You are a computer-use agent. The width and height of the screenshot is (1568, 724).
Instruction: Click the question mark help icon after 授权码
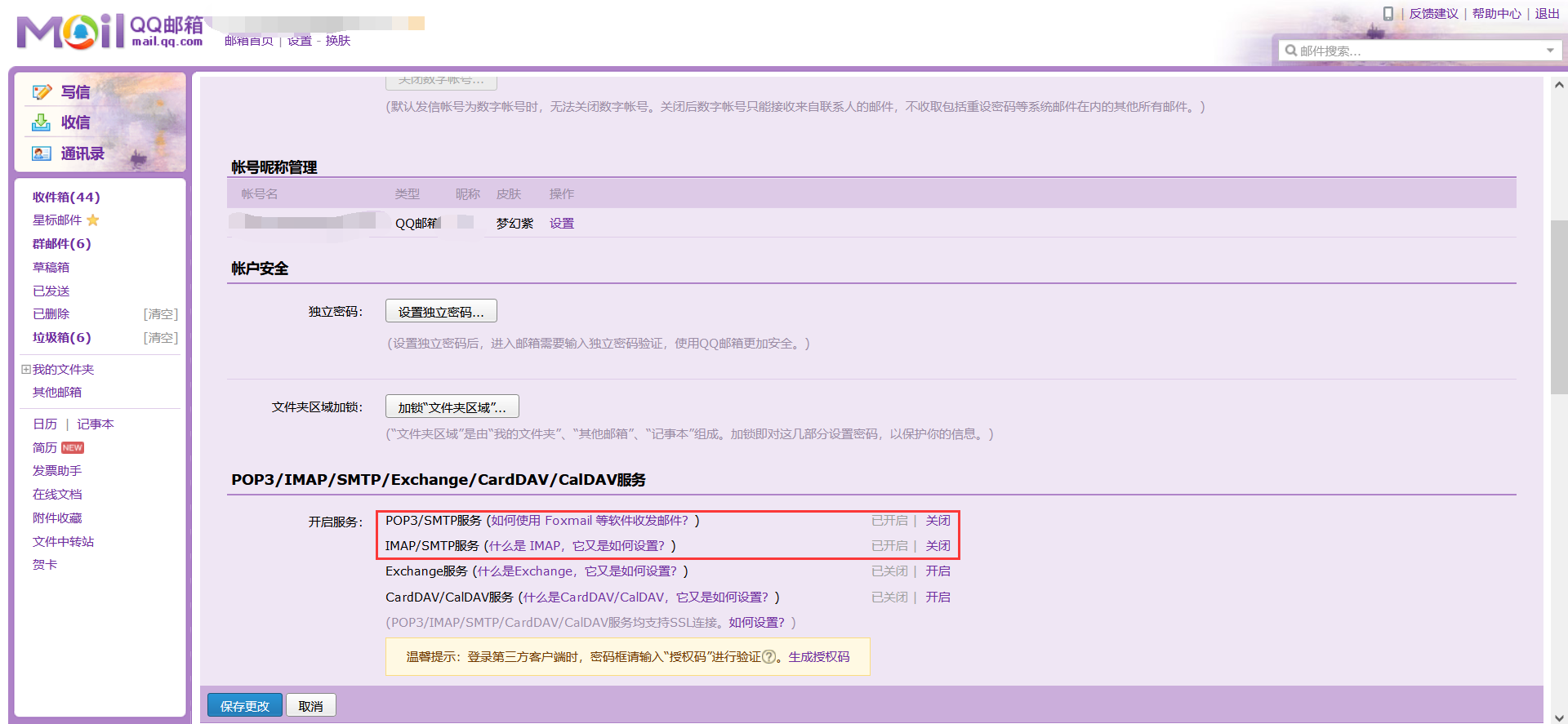click(x=768, y=657)
